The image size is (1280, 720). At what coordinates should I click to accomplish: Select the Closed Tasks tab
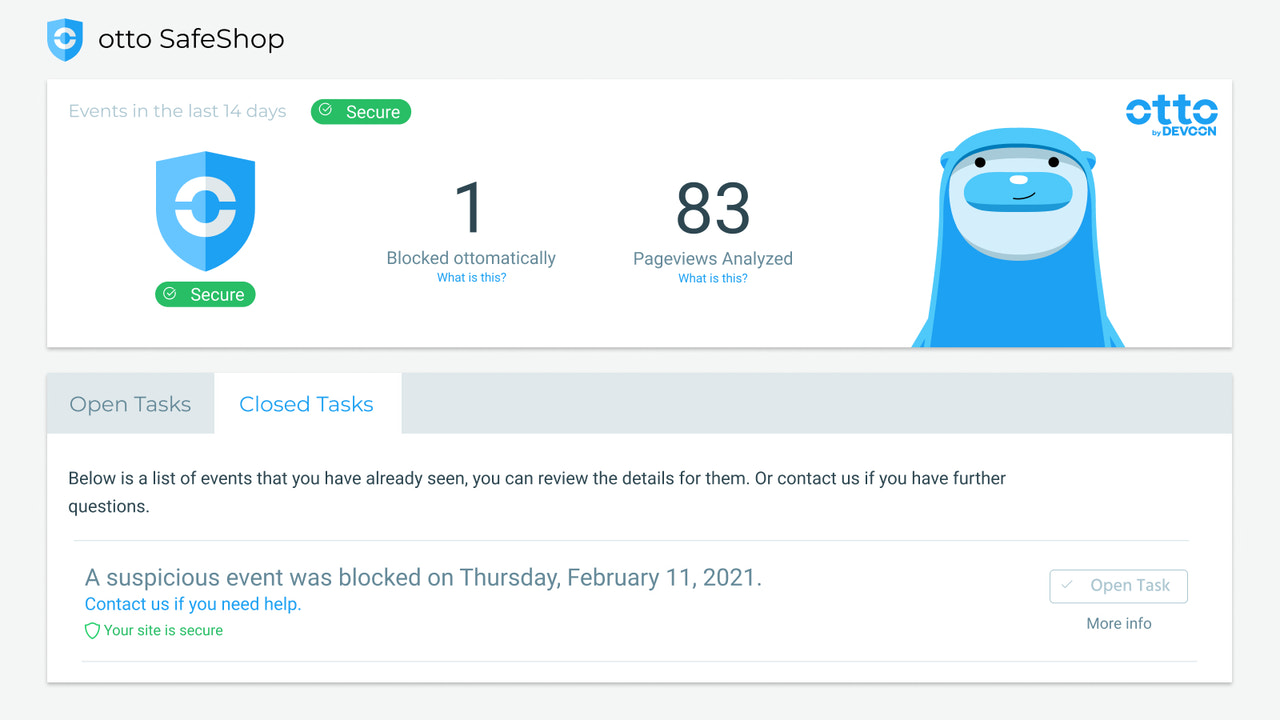(x=306, y=403)
